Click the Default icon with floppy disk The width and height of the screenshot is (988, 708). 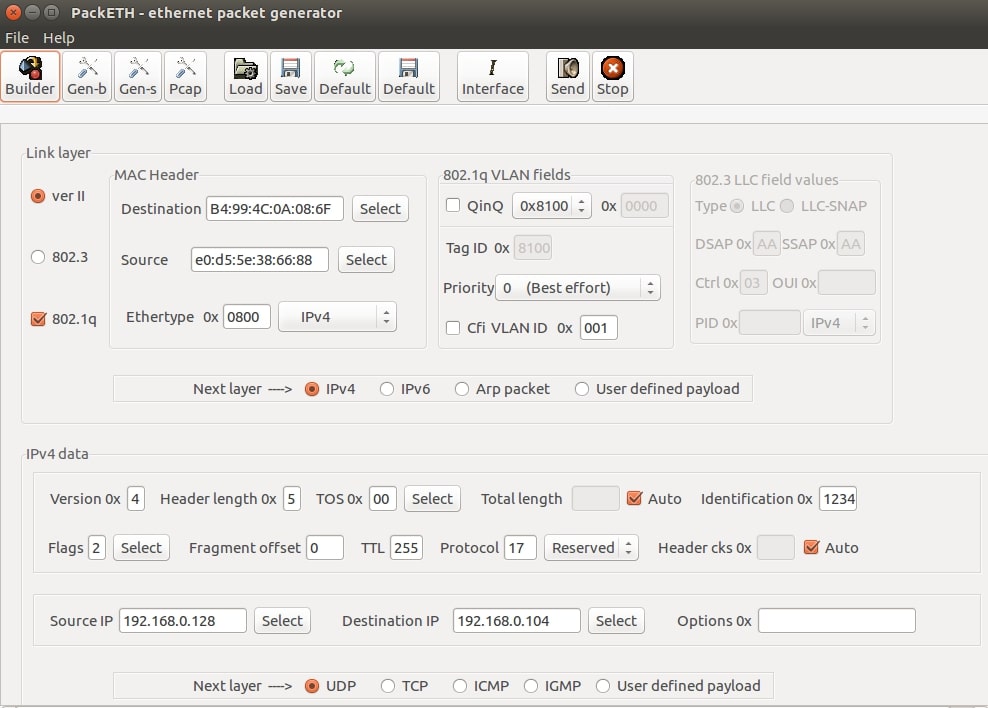409,76
